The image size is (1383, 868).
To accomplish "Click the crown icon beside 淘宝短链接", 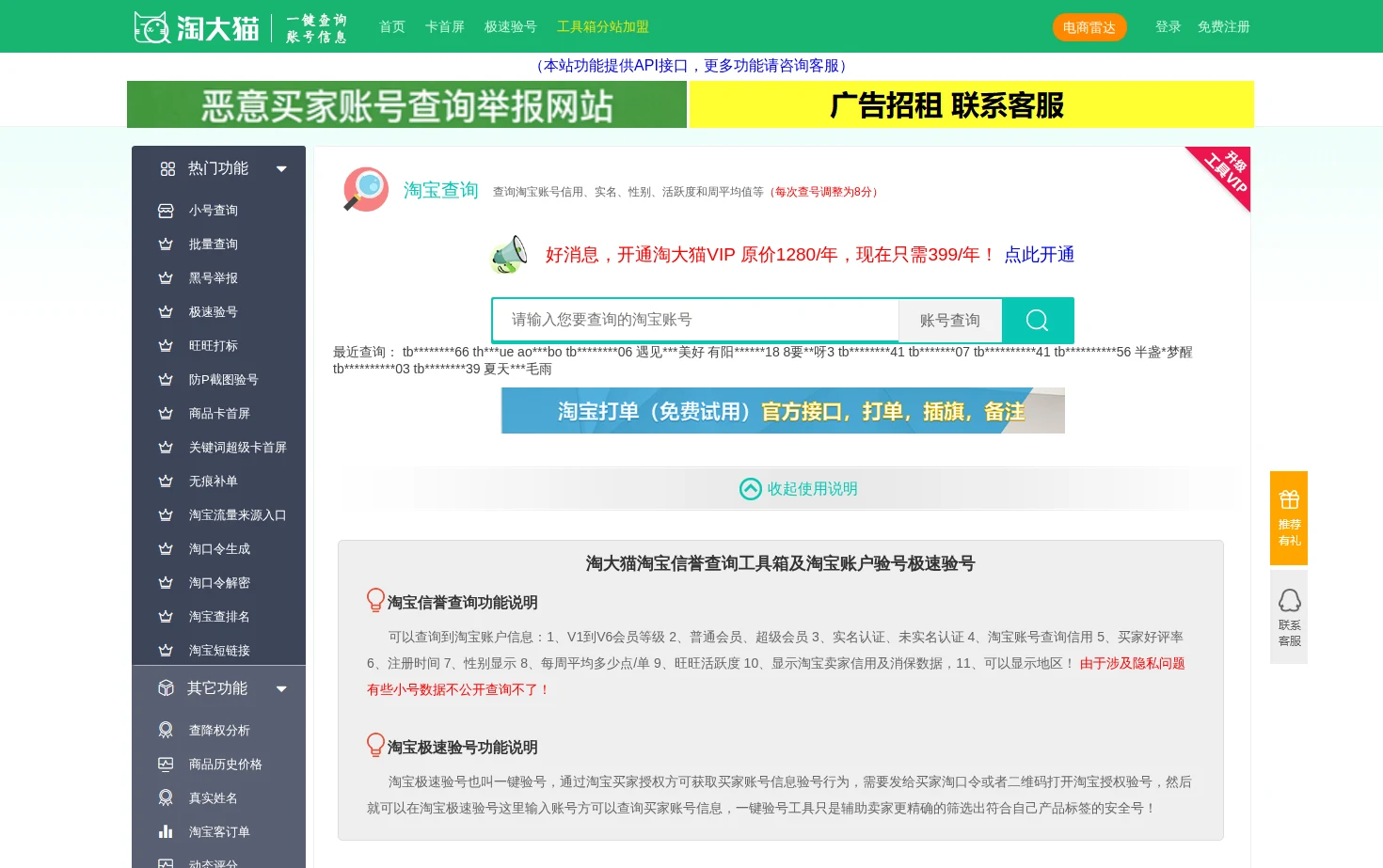I will point(166,651).
